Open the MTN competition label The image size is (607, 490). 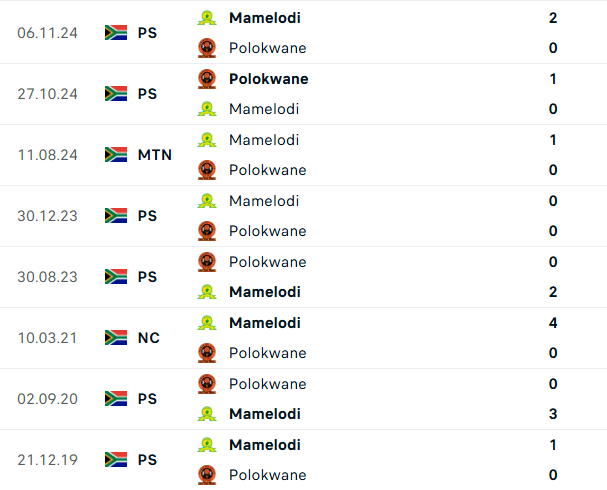pos(155,155)
